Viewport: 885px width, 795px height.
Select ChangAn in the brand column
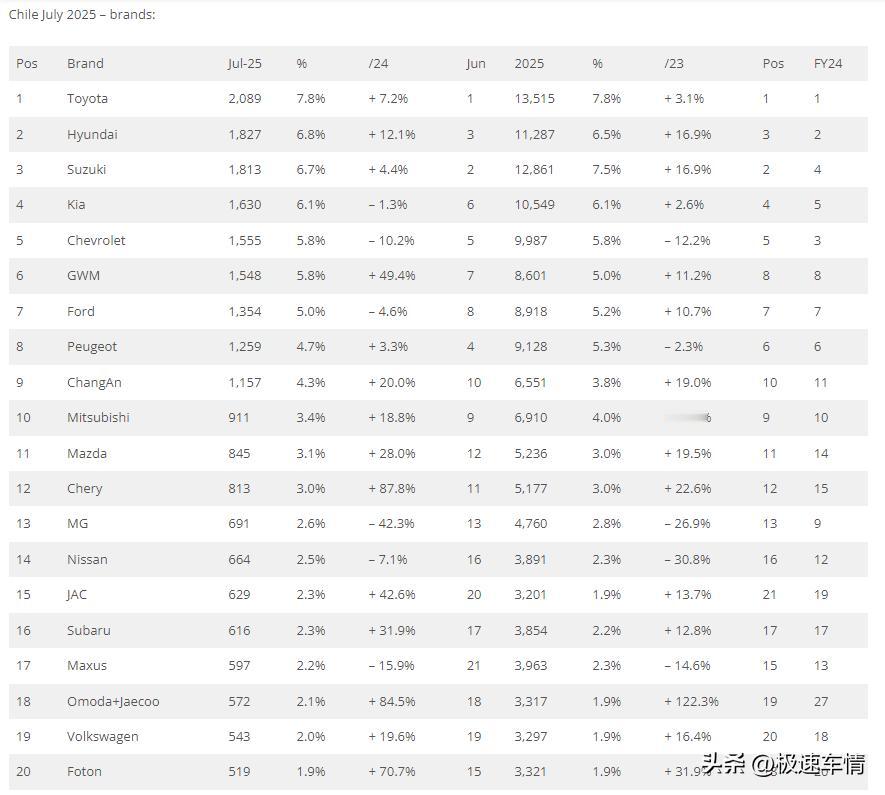94,383
